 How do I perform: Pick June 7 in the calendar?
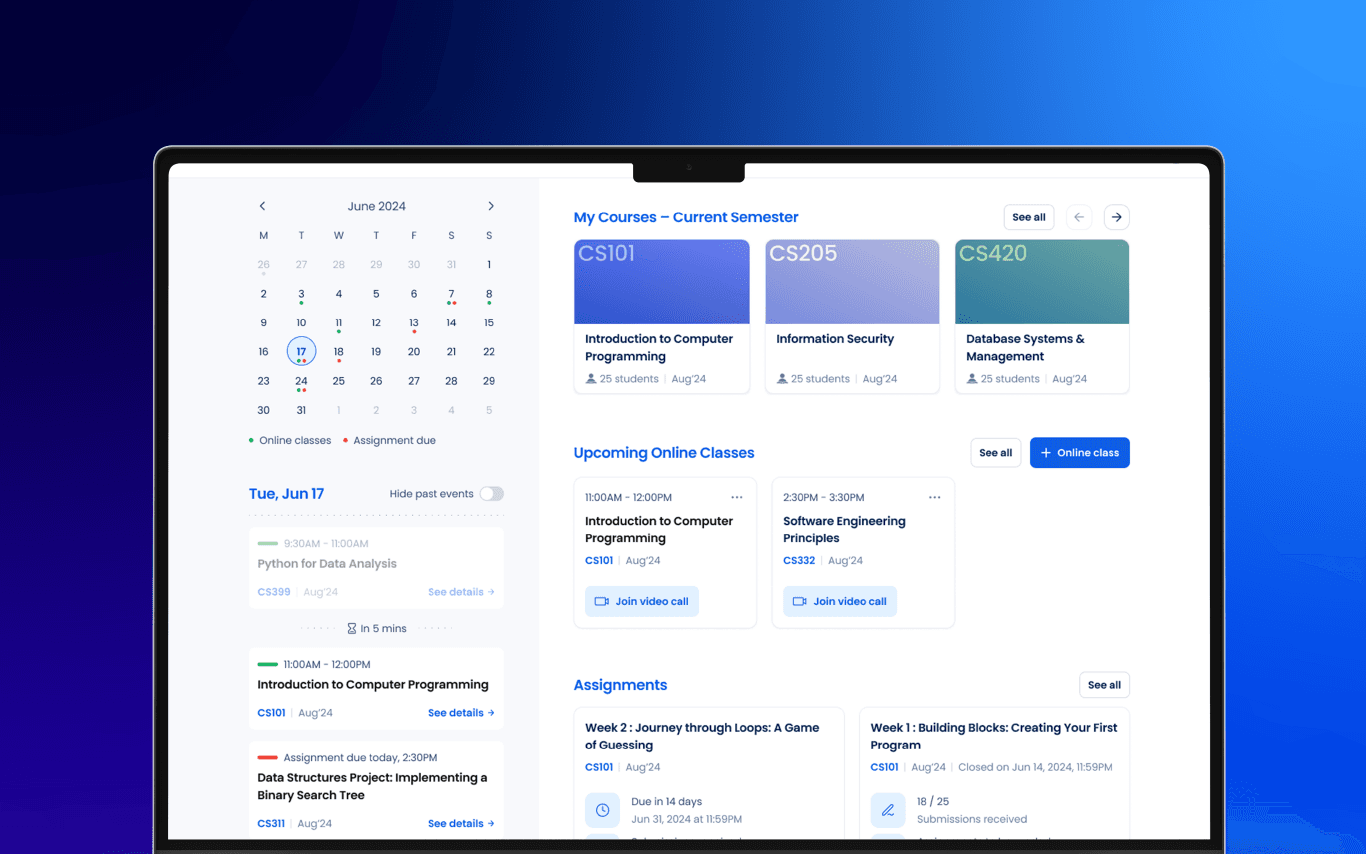click(451, 294)
